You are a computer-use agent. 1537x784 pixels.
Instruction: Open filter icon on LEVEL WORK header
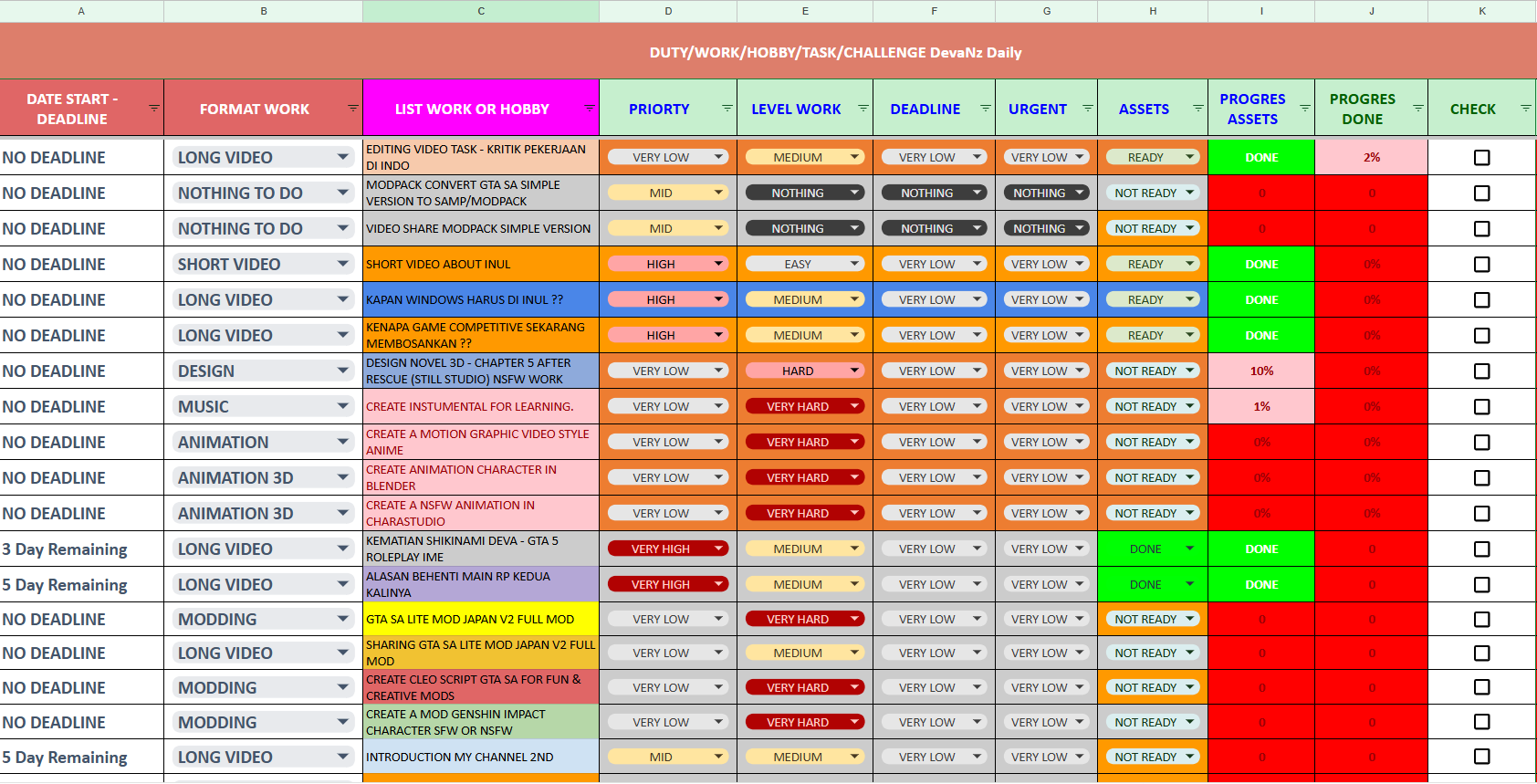(863, 109)
